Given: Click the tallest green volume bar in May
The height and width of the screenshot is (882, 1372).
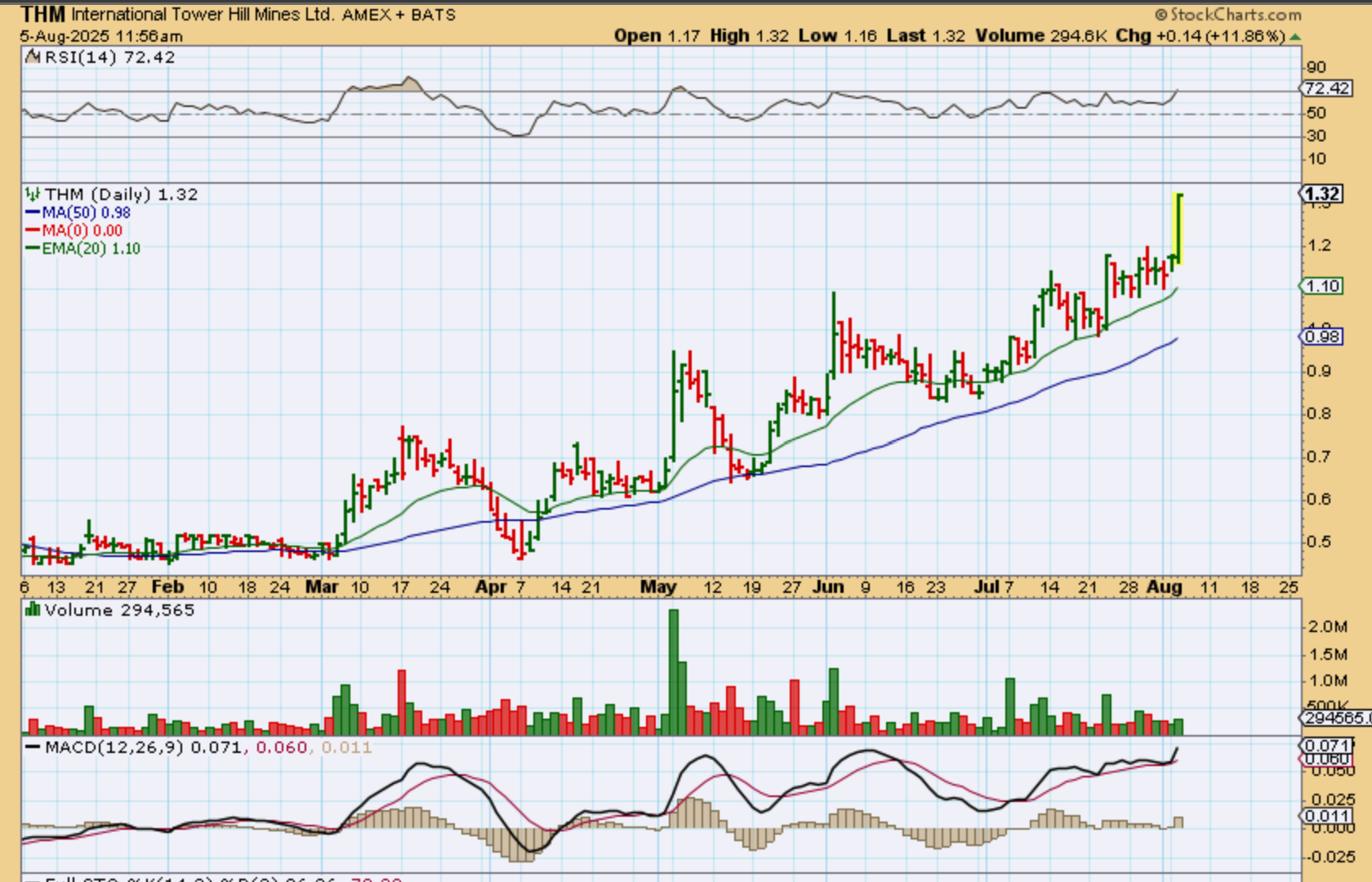Looking at the screenshot, I should 673,672.
